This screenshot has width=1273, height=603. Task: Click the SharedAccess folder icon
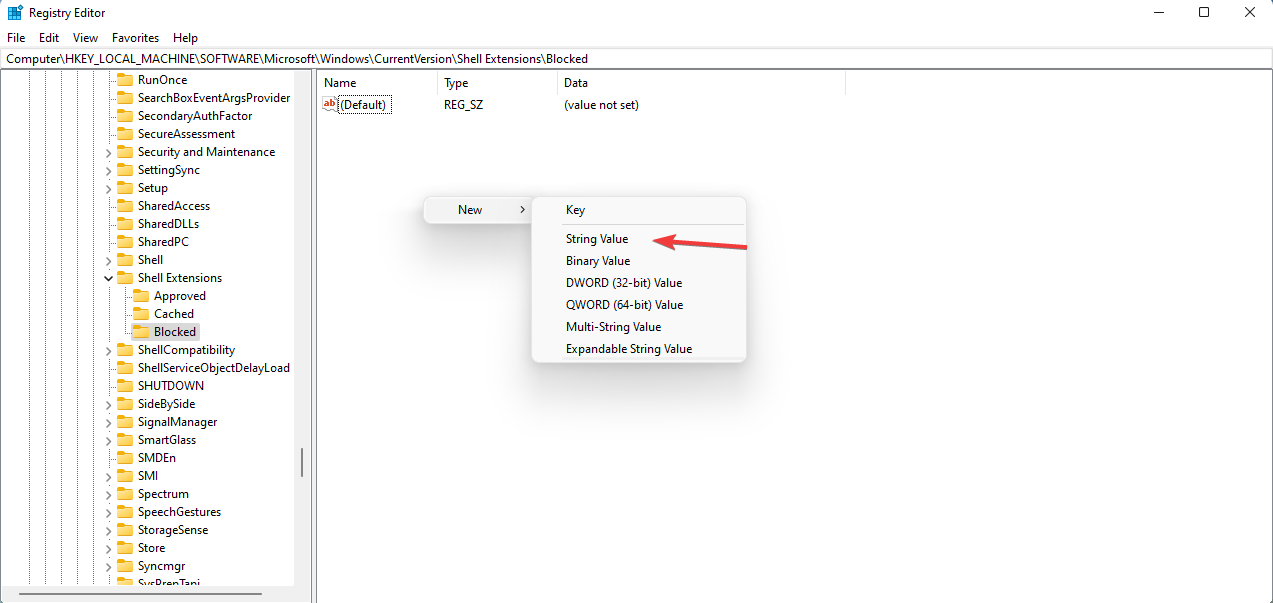(125, 206)
